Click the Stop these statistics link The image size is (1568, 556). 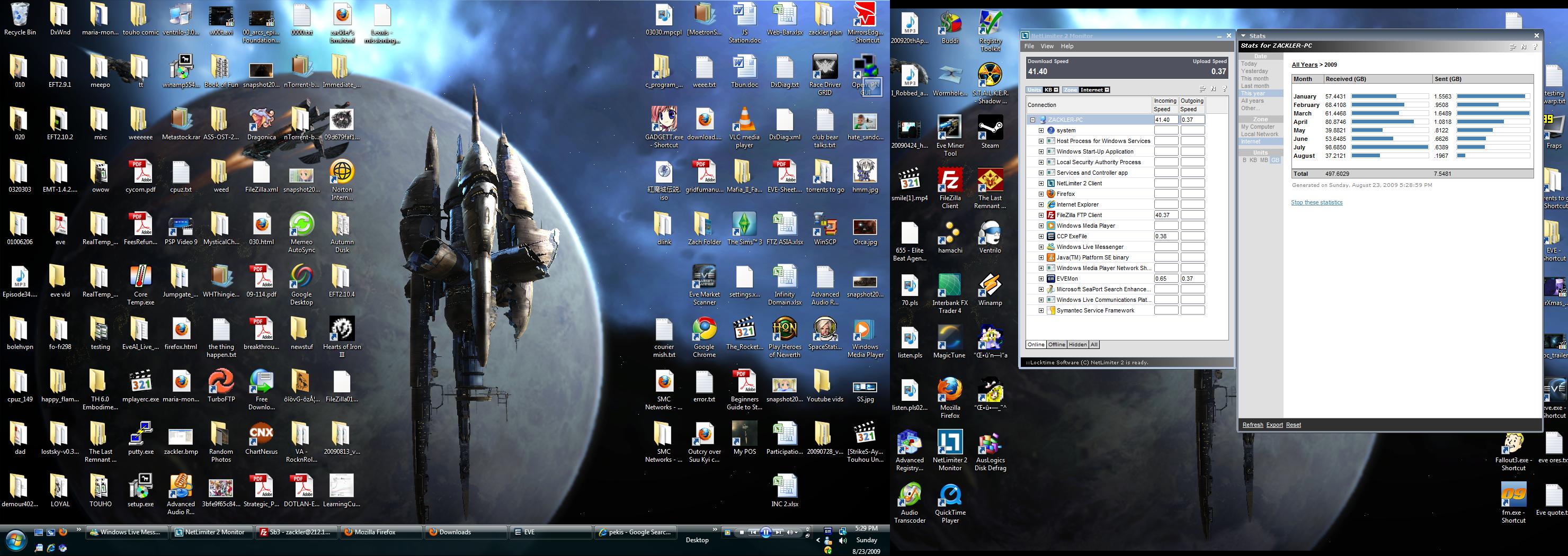(x=1316, y=203)
